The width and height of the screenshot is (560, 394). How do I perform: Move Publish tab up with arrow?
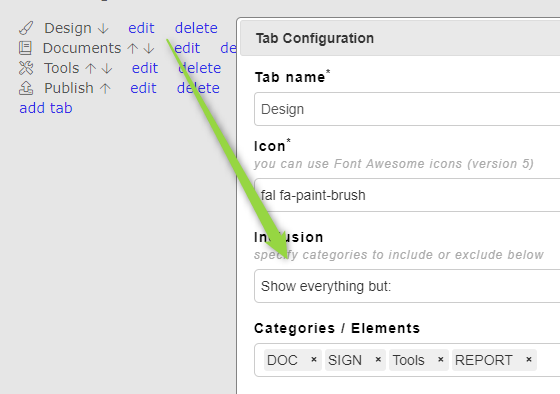[105, 89]
